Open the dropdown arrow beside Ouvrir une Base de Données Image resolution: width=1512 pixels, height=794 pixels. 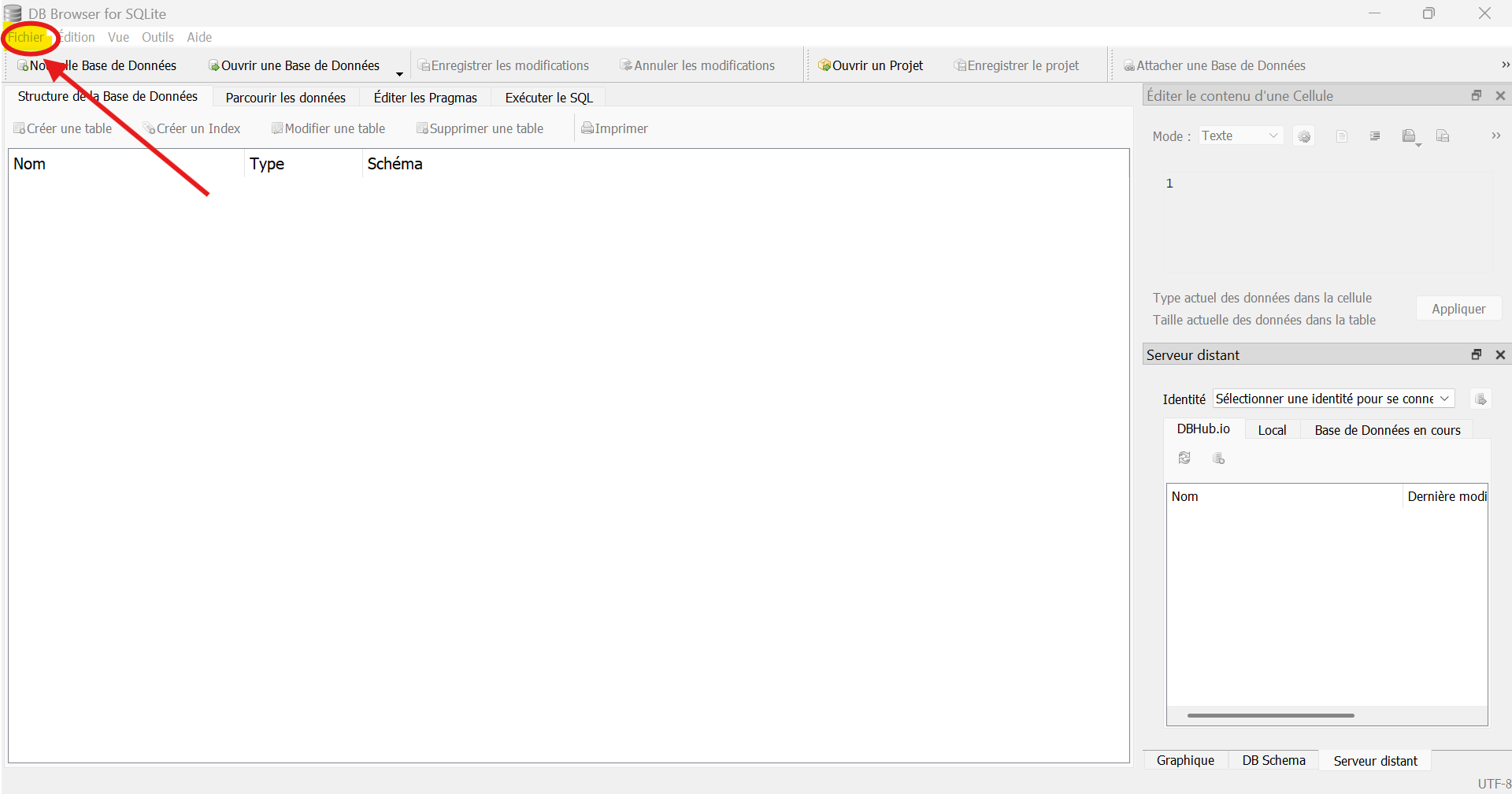399,74
